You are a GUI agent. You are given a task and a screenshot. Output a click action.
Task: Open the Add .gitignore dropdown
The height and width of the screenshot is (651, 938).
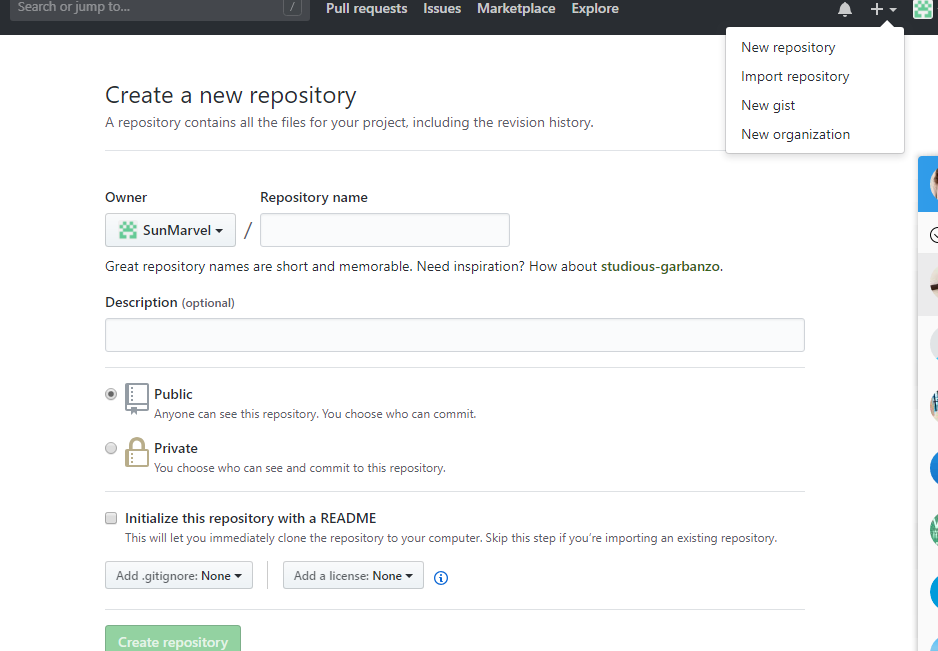tap(179, 575)
